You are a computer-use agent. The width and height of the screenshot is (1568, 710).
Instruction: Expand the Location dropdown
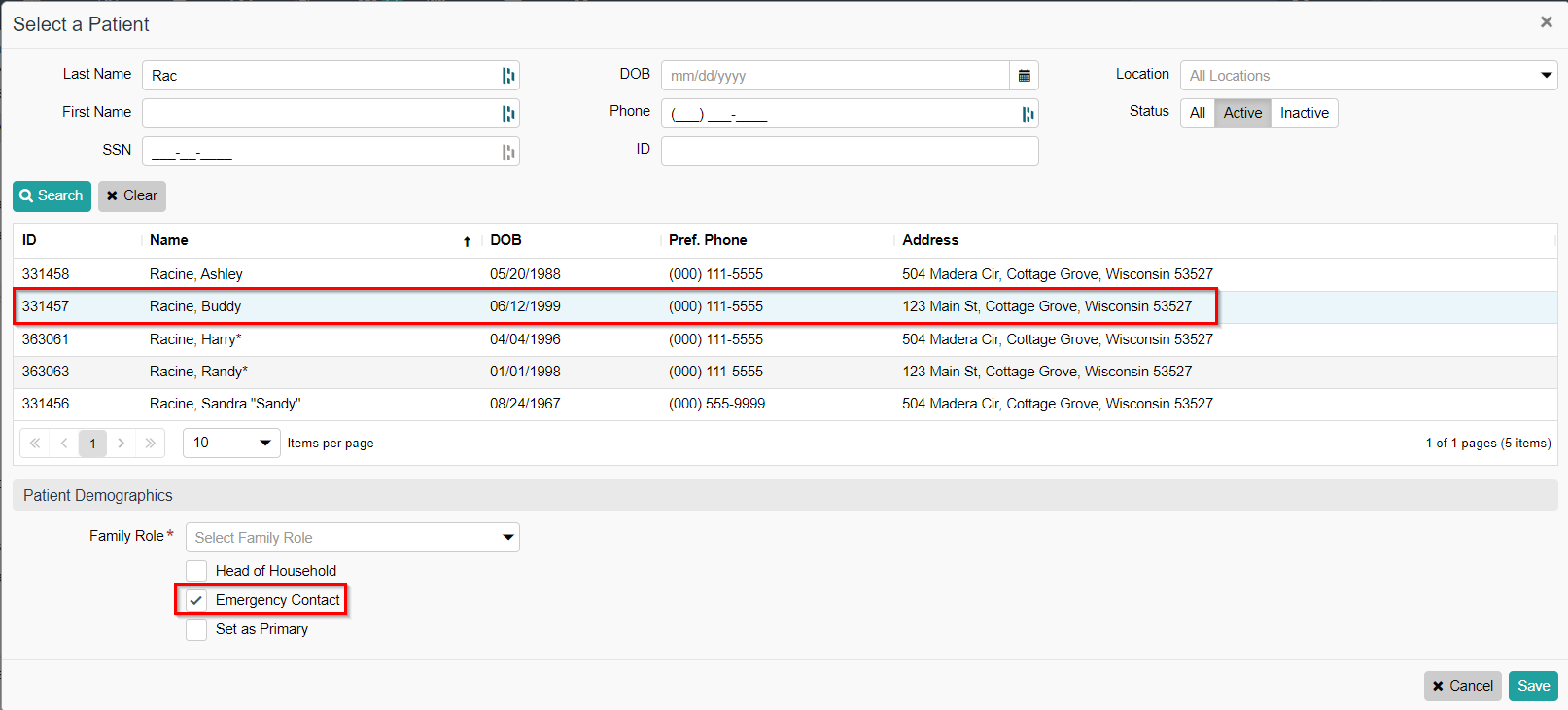tap(1546, 76)
